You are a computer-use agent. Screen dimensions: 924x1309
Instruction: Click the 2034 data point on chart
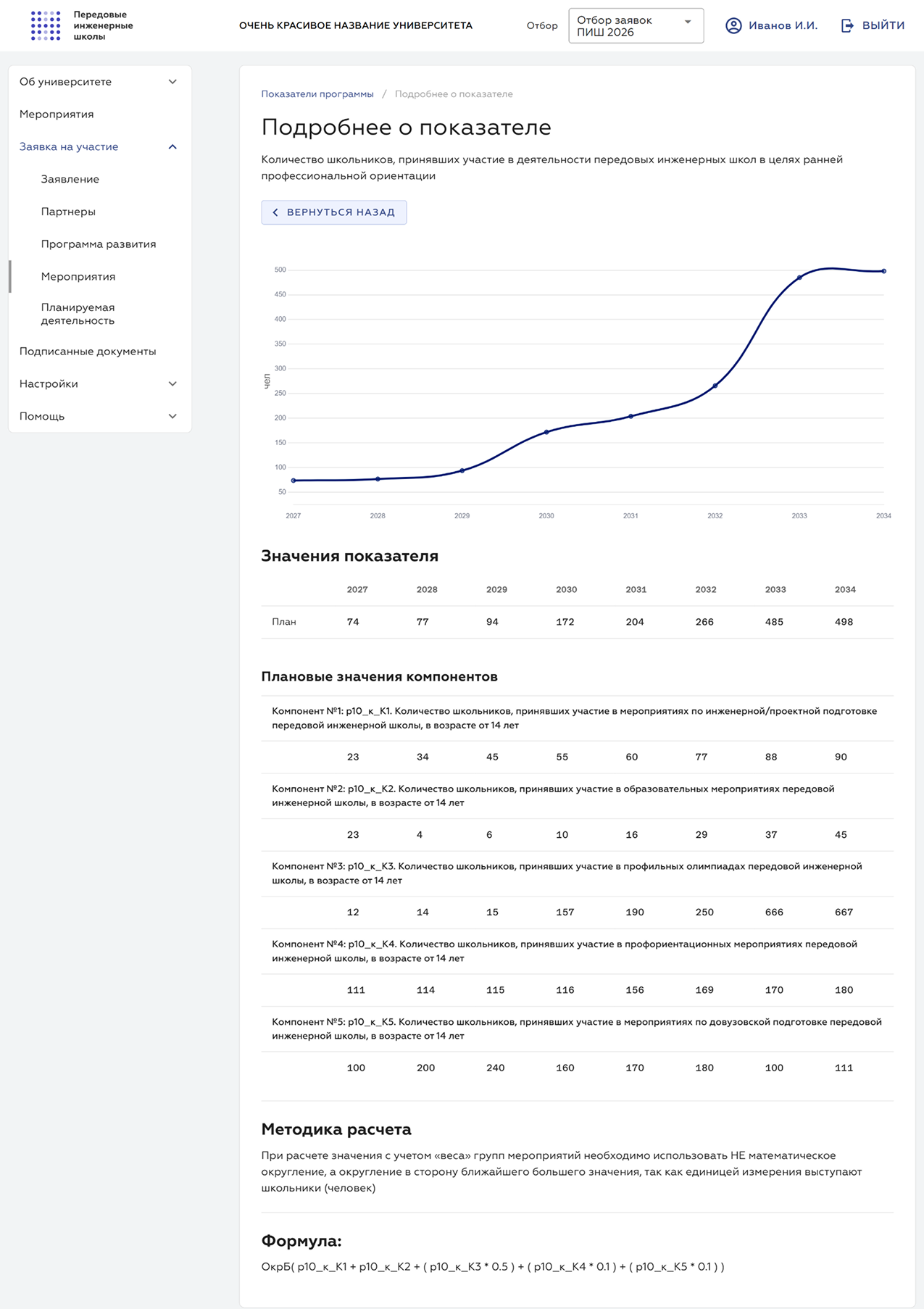pos(883,271)
